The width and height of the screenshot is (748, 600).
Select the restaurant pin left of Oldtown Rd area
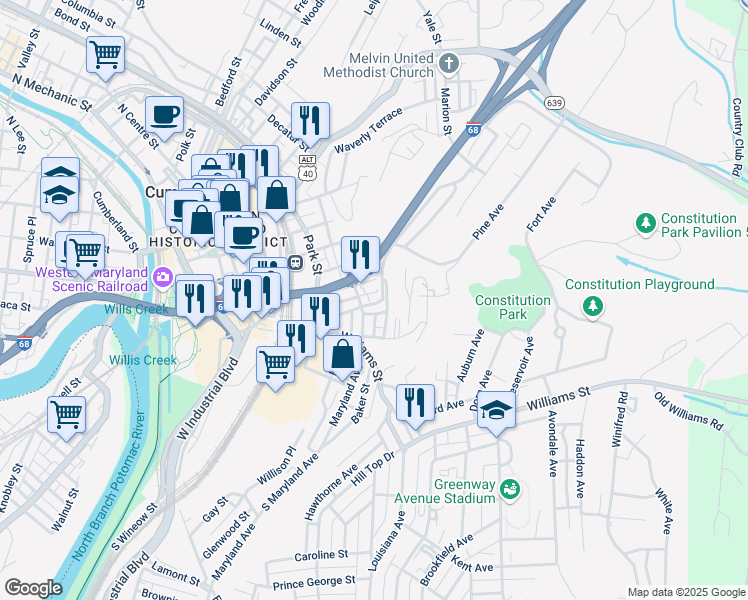click(x=415, y=403)
